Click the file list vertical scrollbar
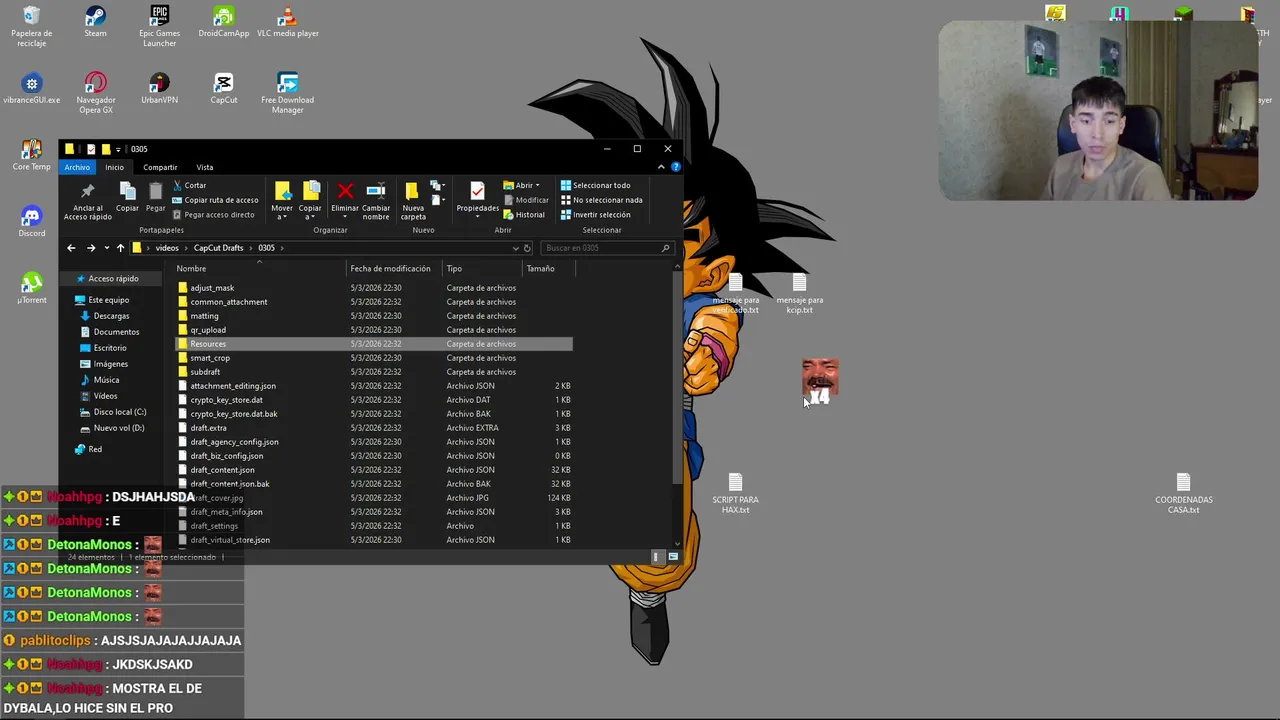 (x=678, y=375)
